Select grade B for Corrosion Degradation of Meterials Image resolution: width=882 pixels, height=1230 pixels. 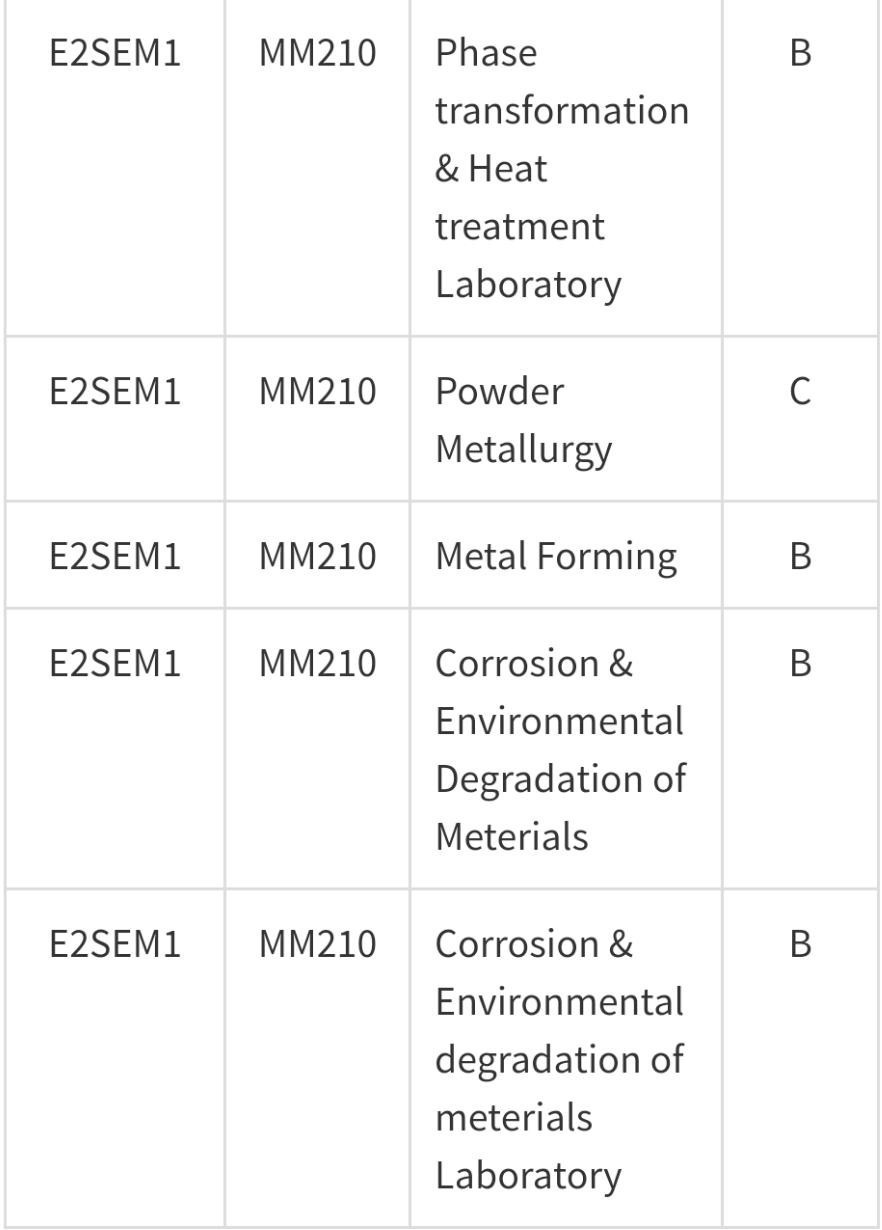click(x=800, y=663)
